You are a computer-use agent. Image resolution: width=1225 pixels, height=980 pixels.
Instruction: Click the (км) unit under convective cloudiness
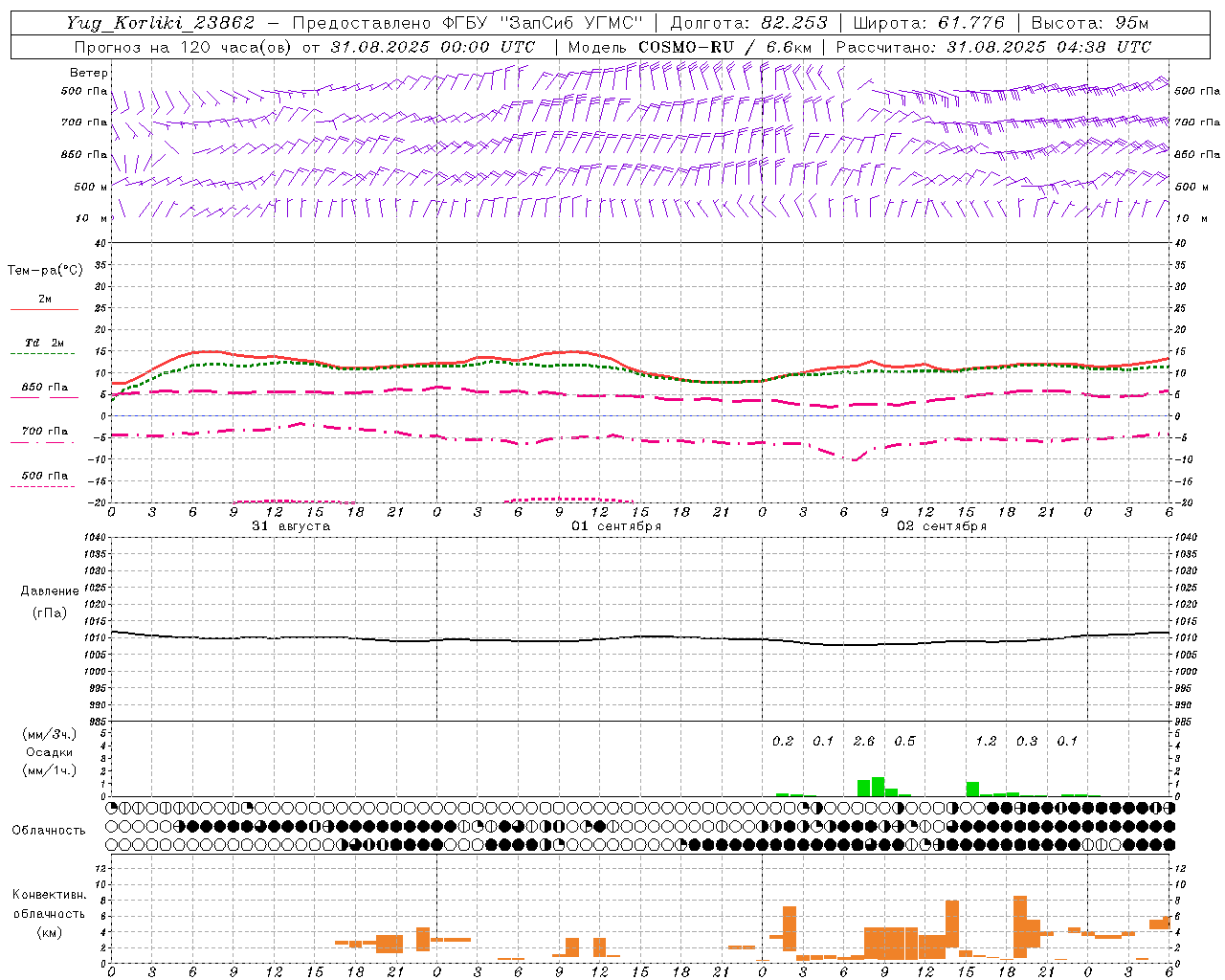pos(49,932)
